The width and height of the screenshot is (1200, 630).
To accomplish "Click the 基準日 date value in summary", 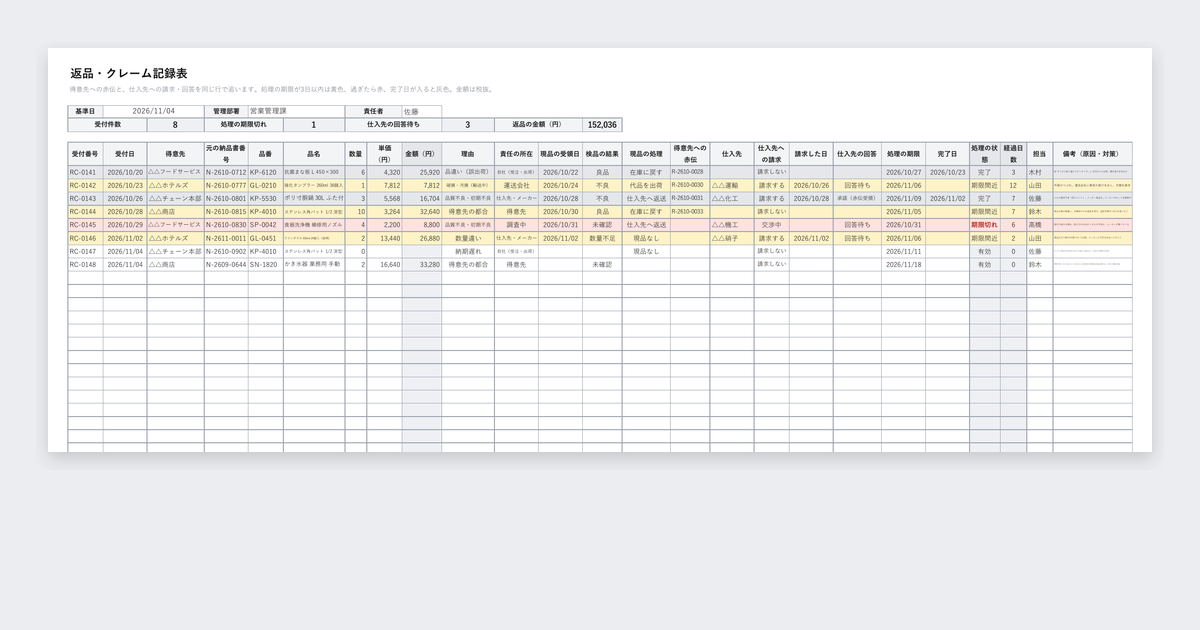I will [x=154, y=111].
